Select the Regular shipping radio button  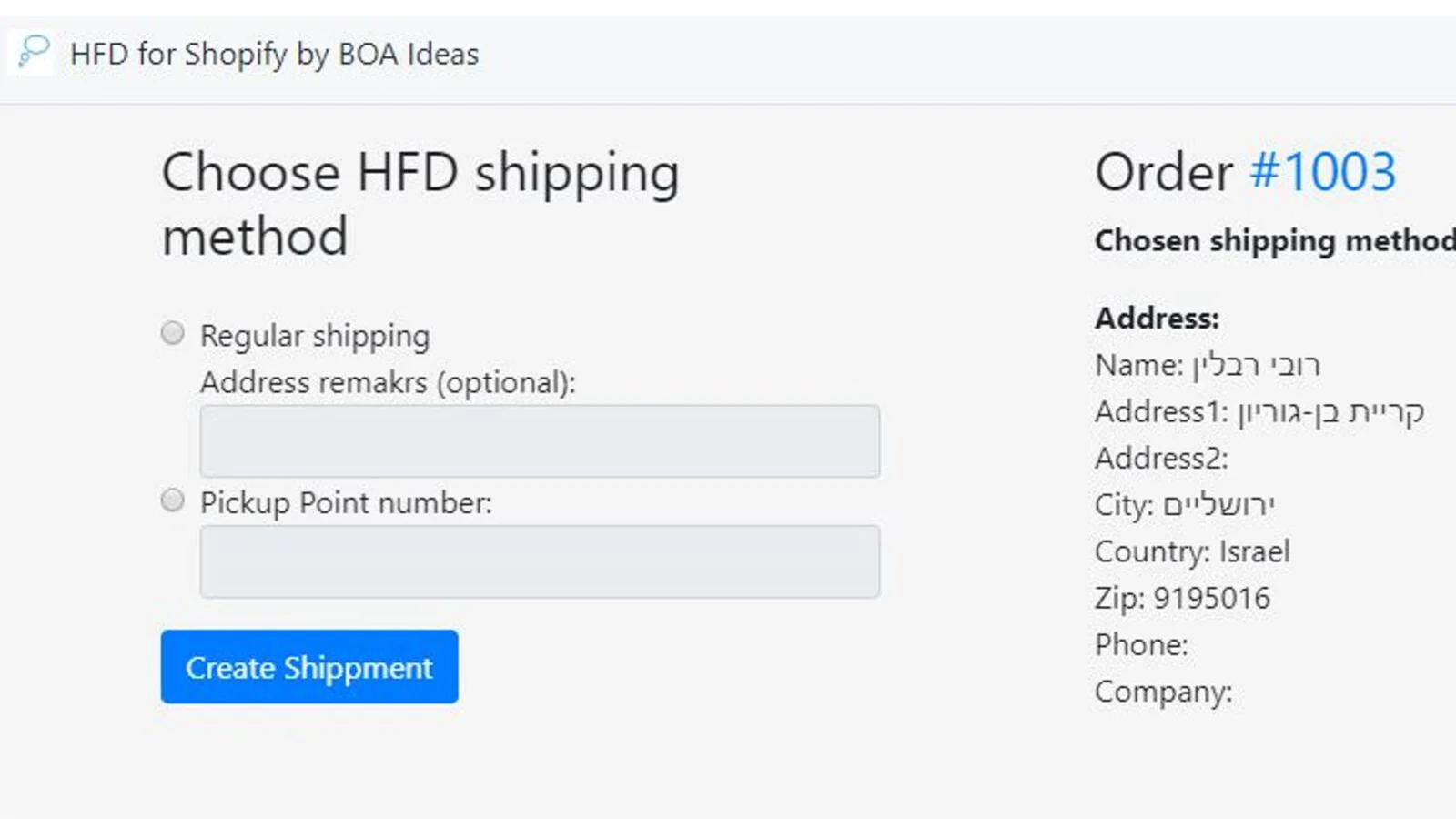173,333
